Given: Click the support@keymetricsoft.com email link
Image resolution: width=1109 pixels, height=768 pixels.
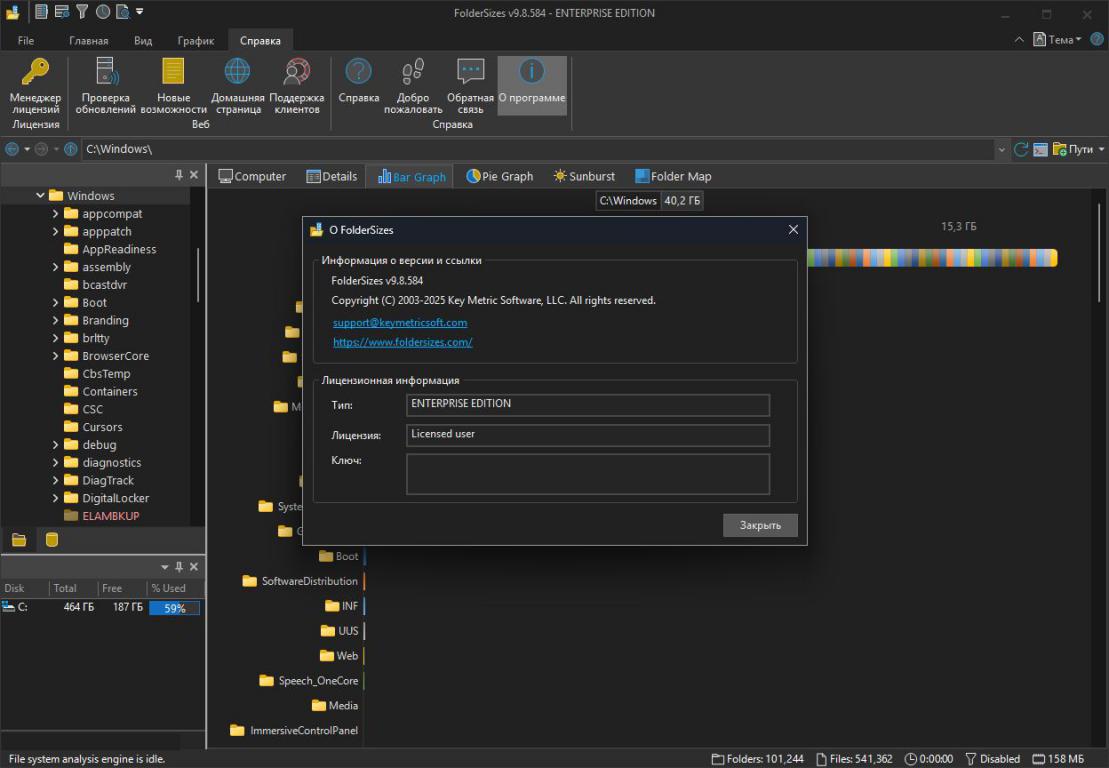Looking at the screenshot, I should tap(400, 323).
